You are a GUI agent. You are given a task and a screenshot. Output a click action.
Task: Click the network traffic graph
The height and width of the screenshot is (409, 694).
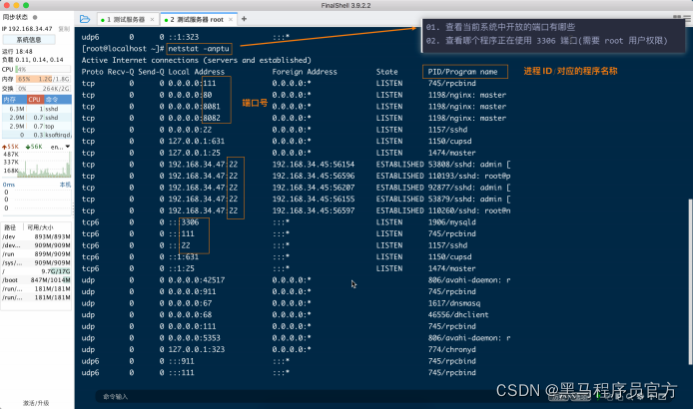click(x=44, y=164)
